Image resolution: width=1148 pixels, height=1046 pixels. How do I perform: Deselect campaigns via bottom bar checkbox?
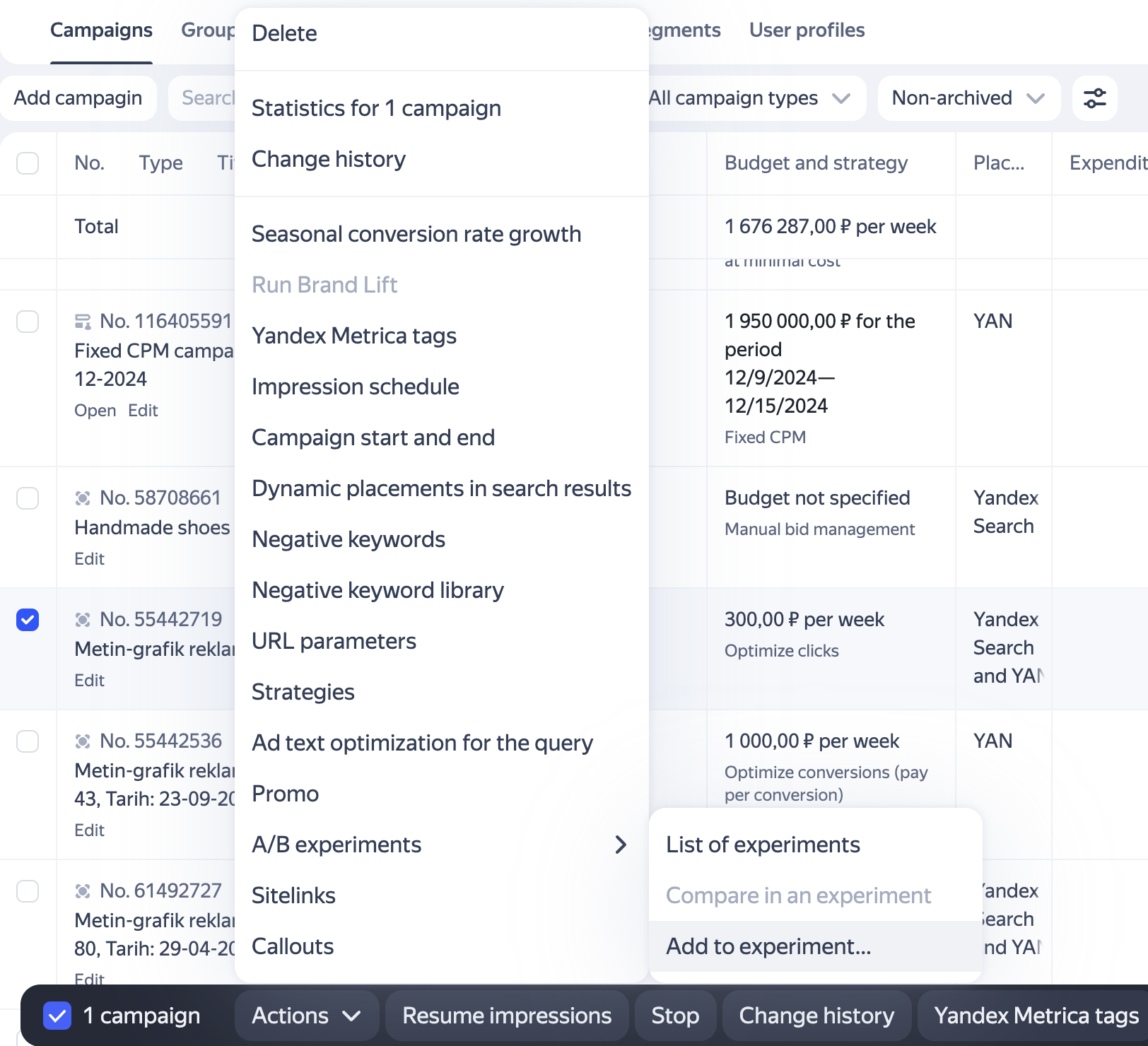coord(57,1016)
